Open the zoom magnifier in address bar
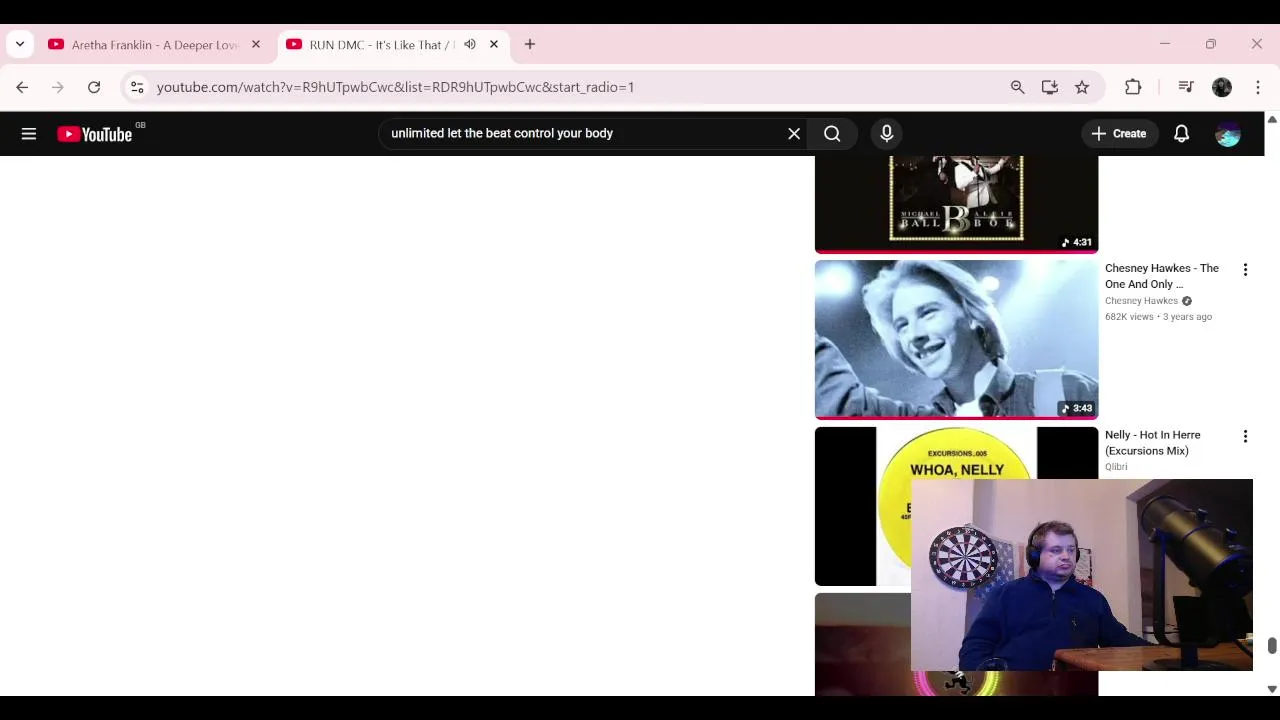 pos(1017,87)
